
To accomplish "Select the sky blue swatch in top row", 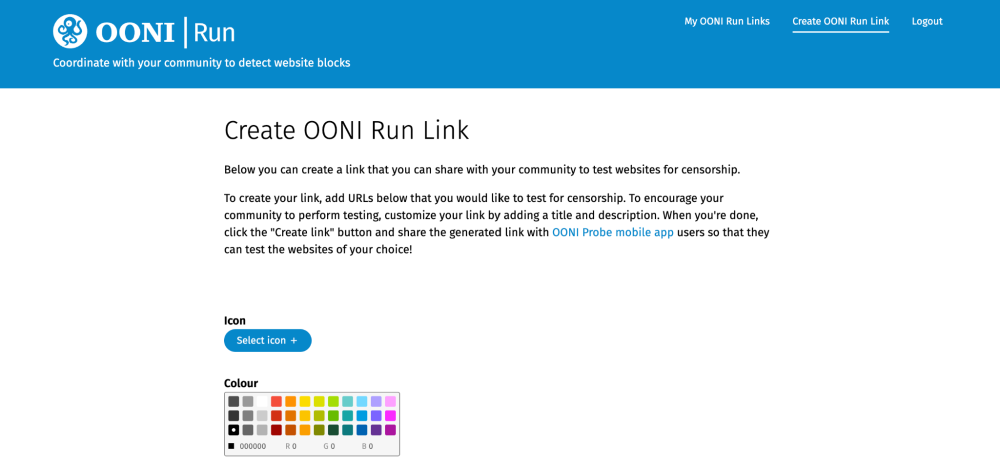I will tap(362, 401).
